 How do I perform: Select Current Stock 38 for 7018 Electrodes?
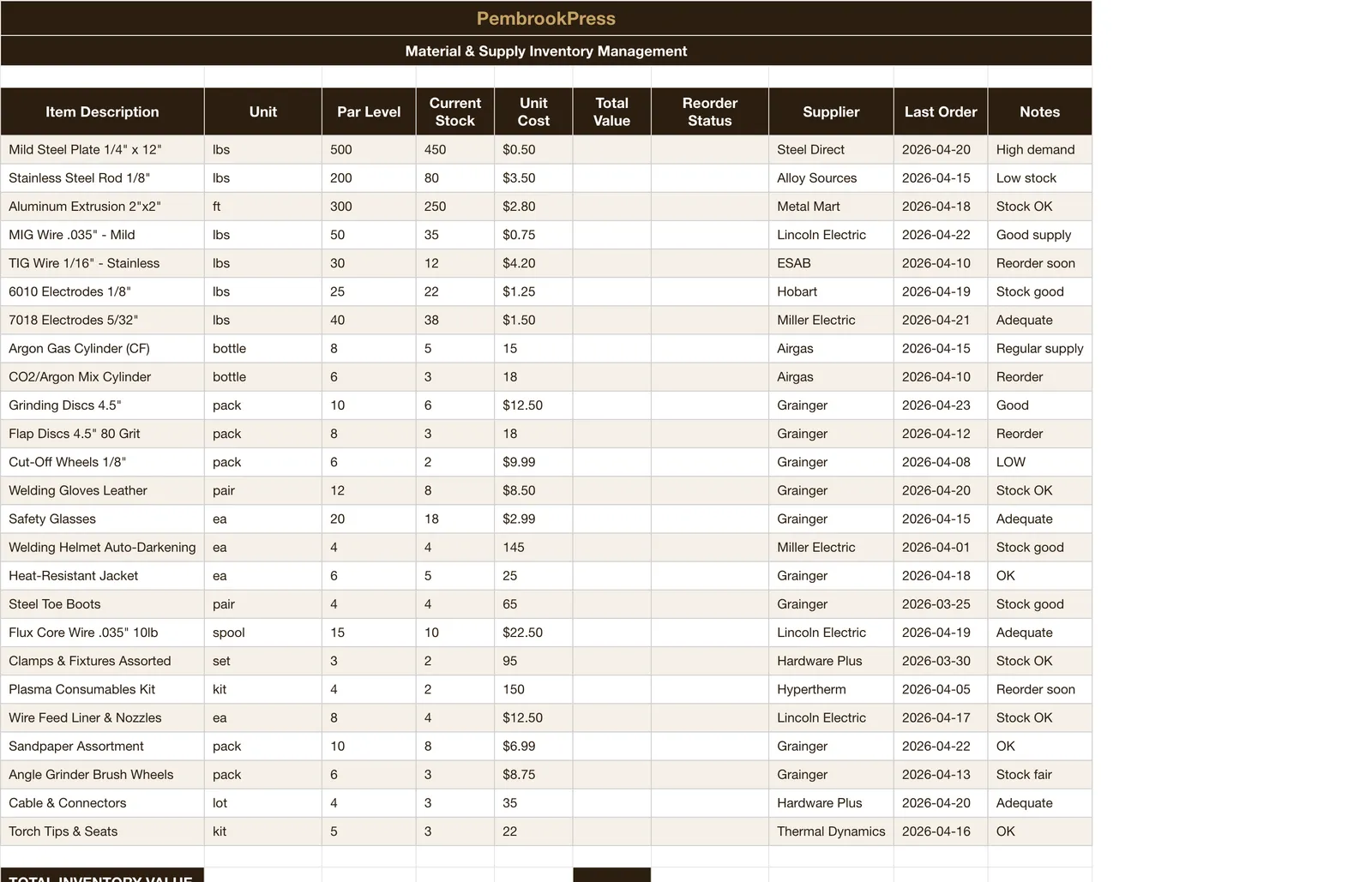pos(454,320)
